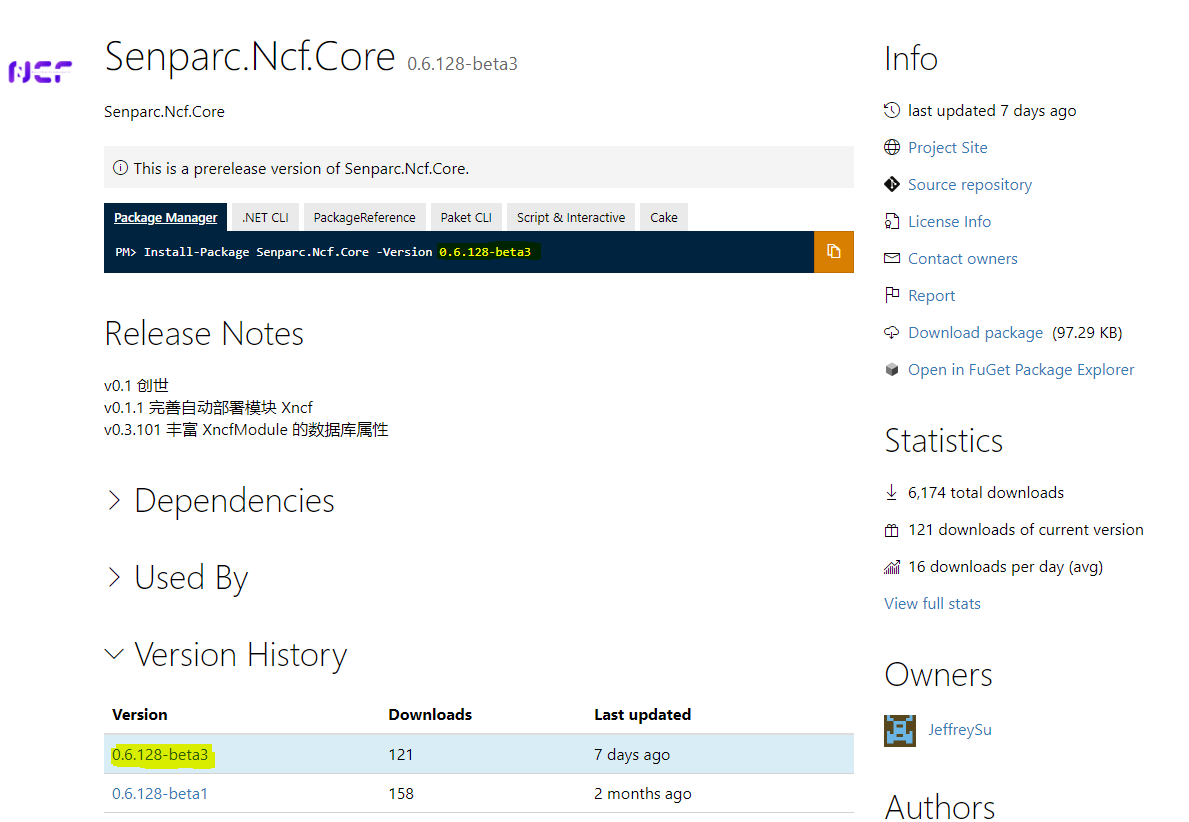Open the JeffreySu owner profile link
Viewport: 1189px width, 822px height.
click(x=959, y=730)
